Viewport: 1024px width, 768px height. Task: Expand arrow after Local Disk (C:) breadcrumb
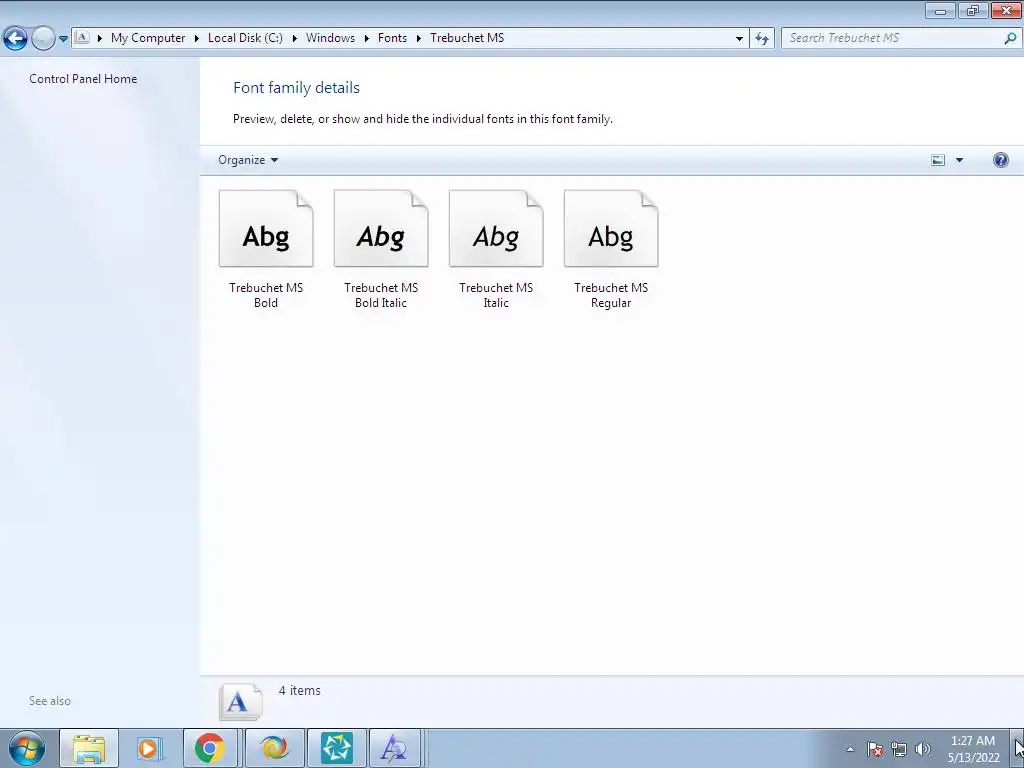pyautogui.click(x=295, y=38)
